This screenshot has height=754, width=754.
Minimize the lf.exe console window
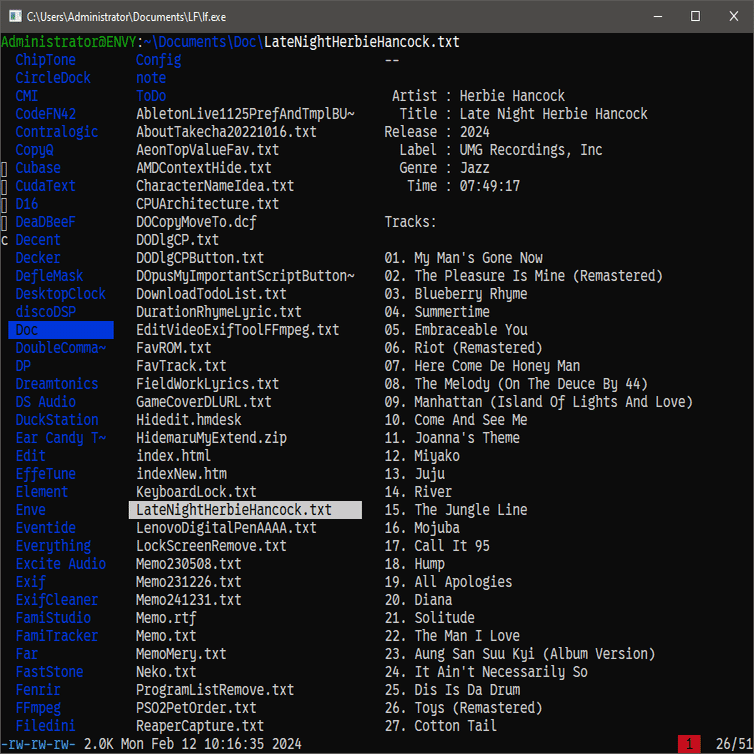tap(658, 16)
